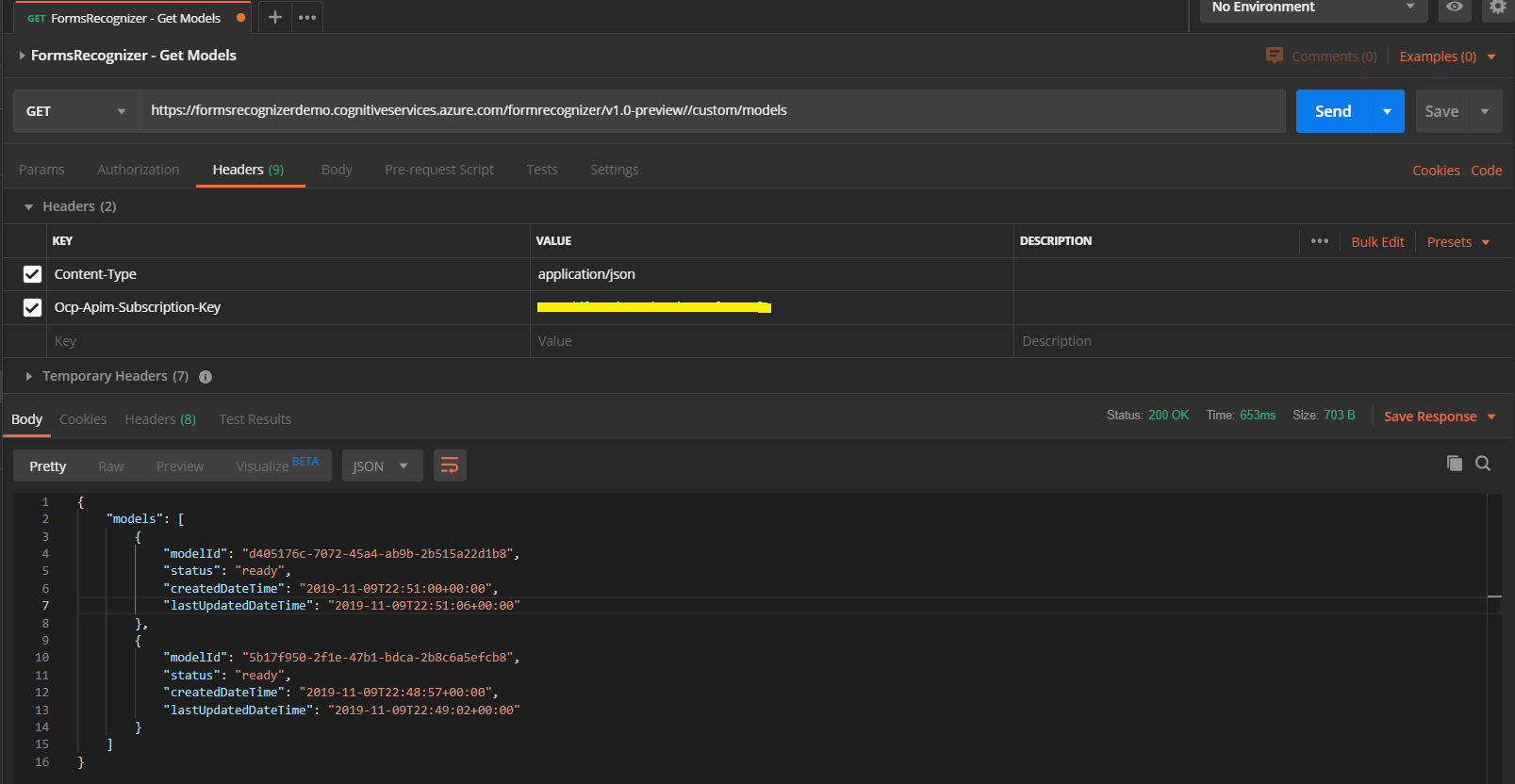Click the request URL field
Screen dimensions: 1515x784
coord(712,111)
